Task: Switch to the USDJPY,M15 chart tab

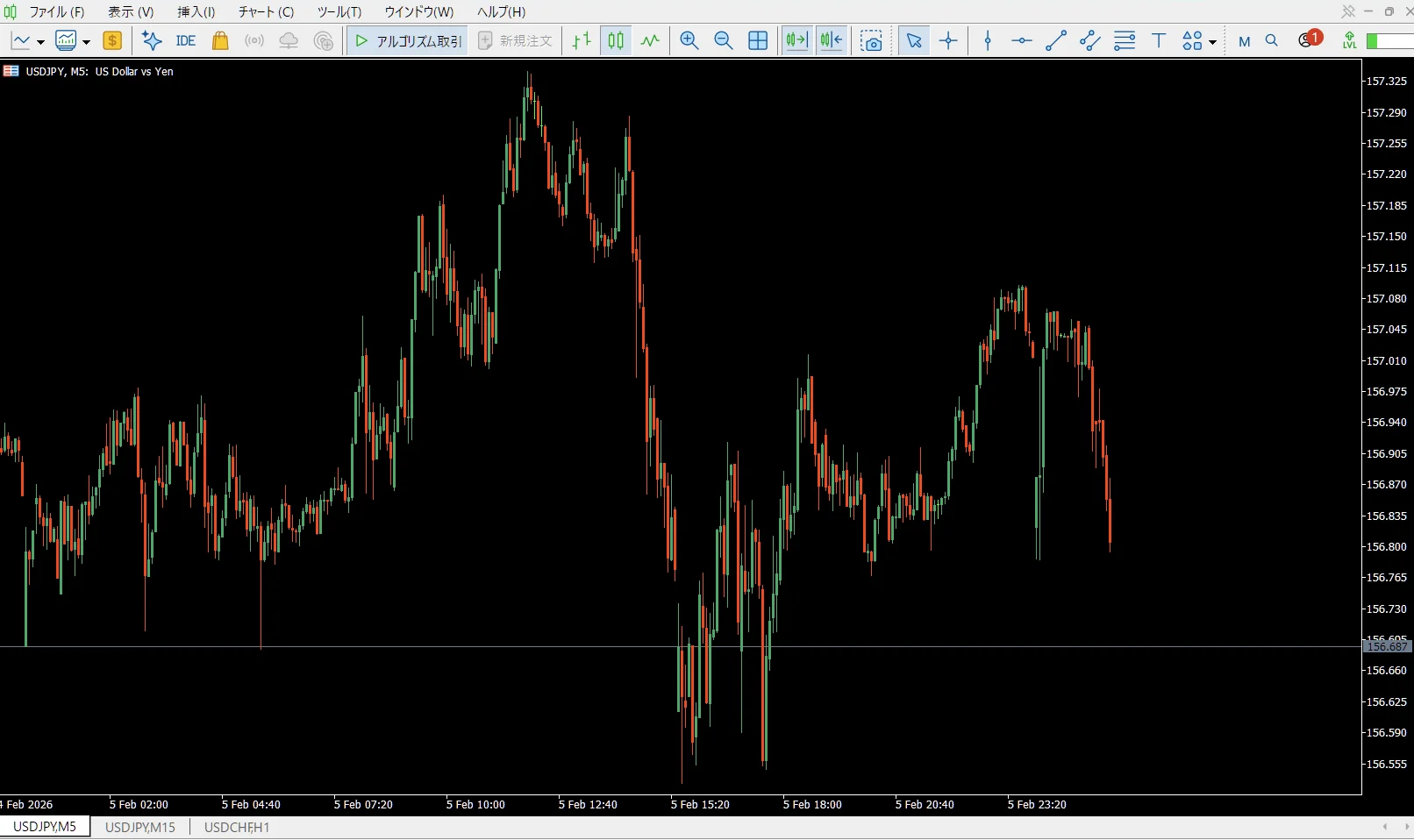Action: (140, 827)
